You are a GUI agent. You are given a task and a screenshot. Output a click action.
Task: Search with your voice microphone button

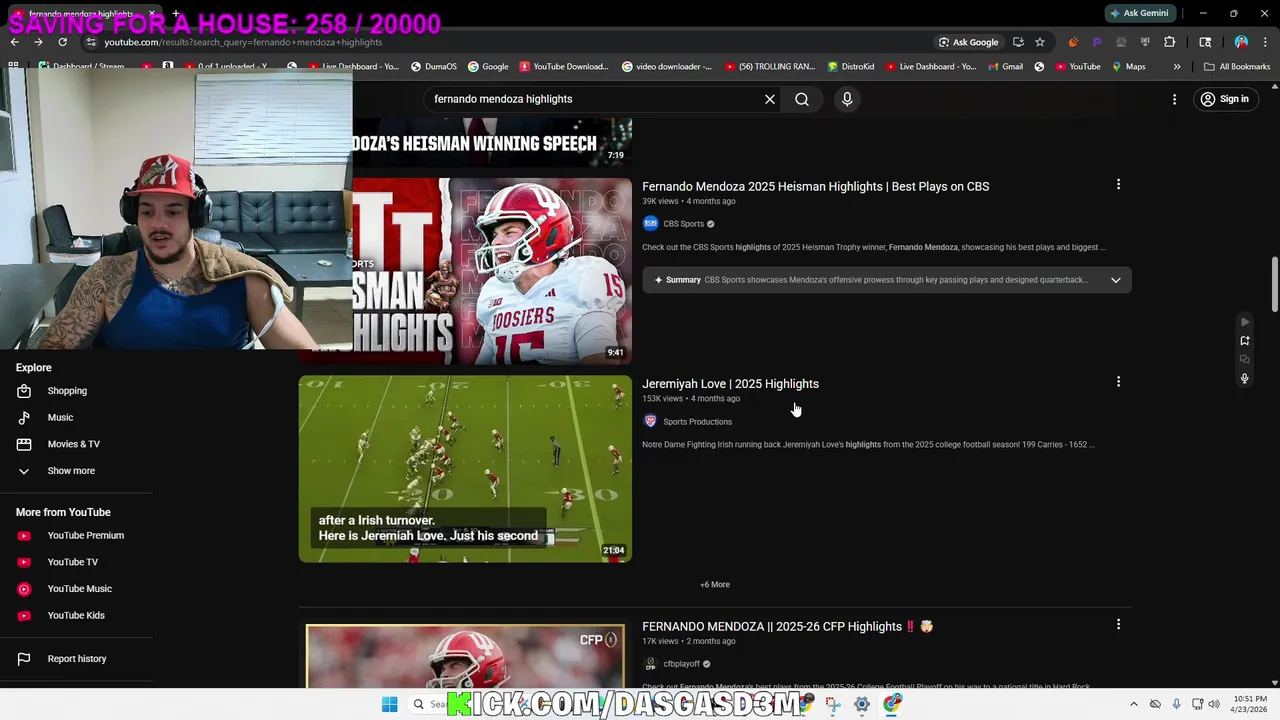tap(847, 99)
